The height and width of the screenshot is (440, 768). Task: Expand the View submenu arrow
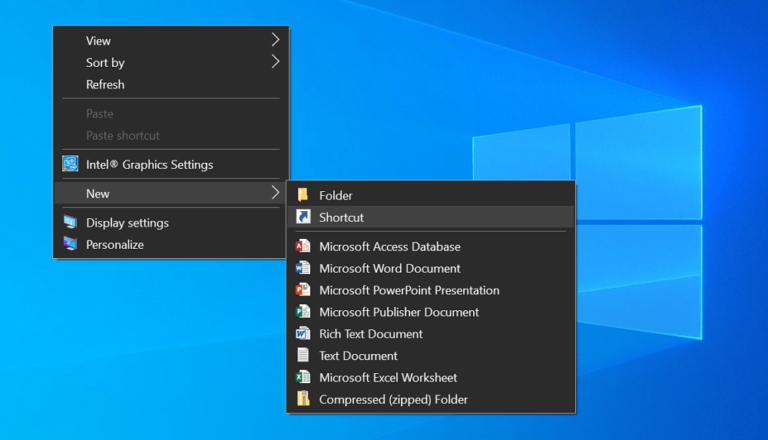tap(275, 40)
